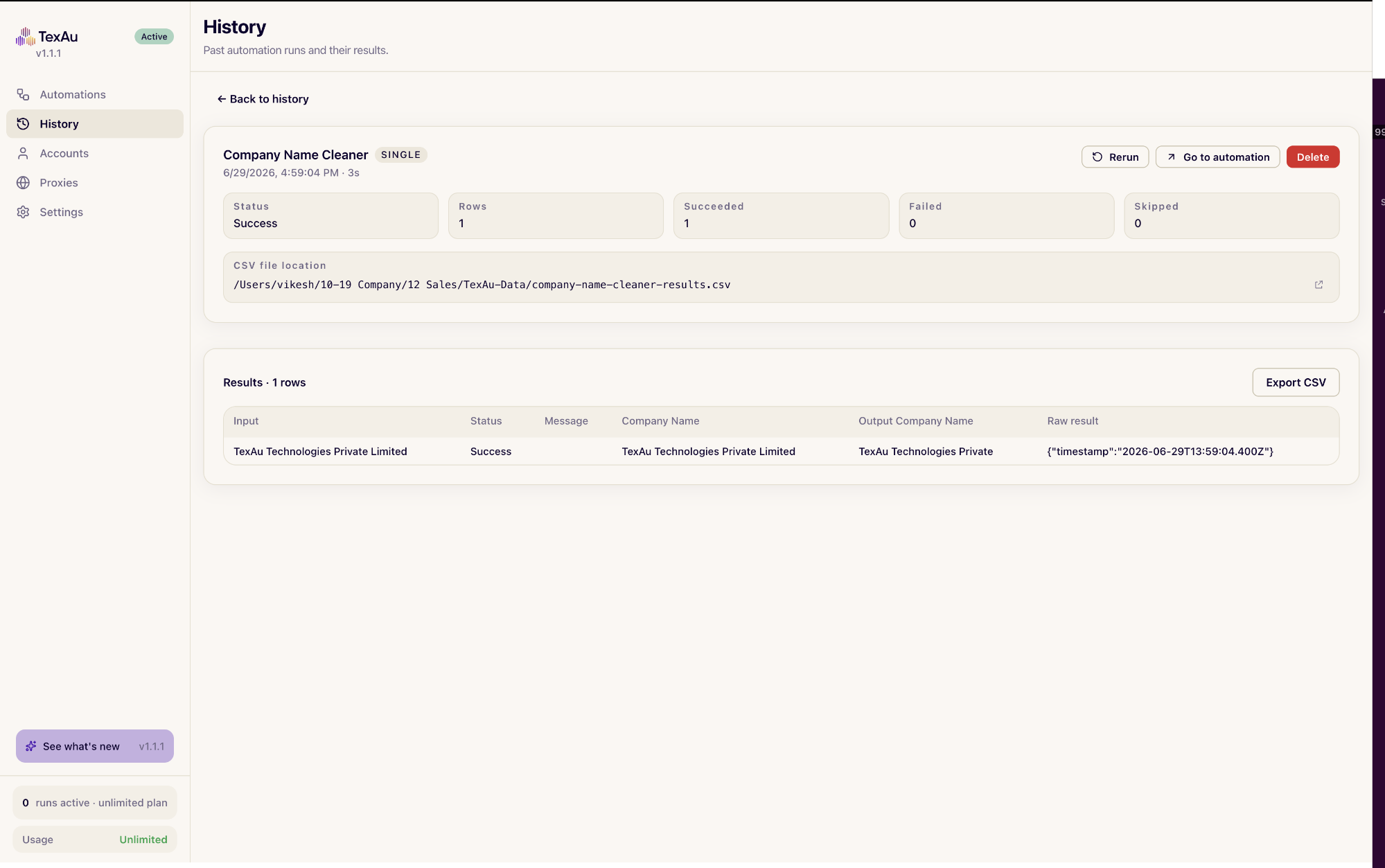The image size is (1385, 868).
Task: Click Back to history link
Action: [x=263, y=99]
